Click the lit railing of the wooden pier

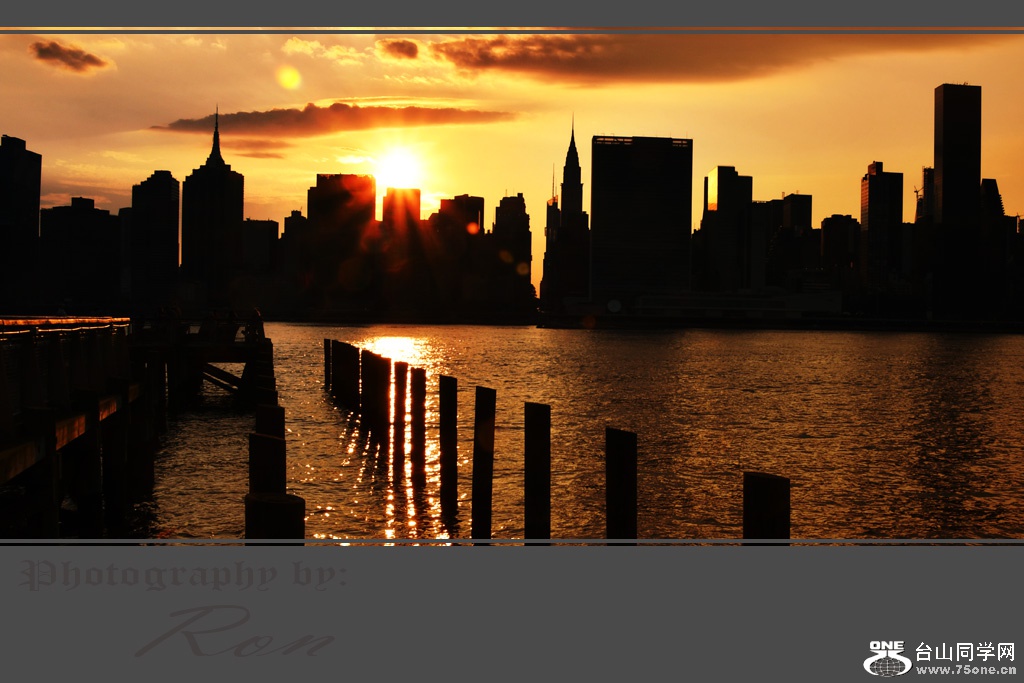[x=65, y=324]
